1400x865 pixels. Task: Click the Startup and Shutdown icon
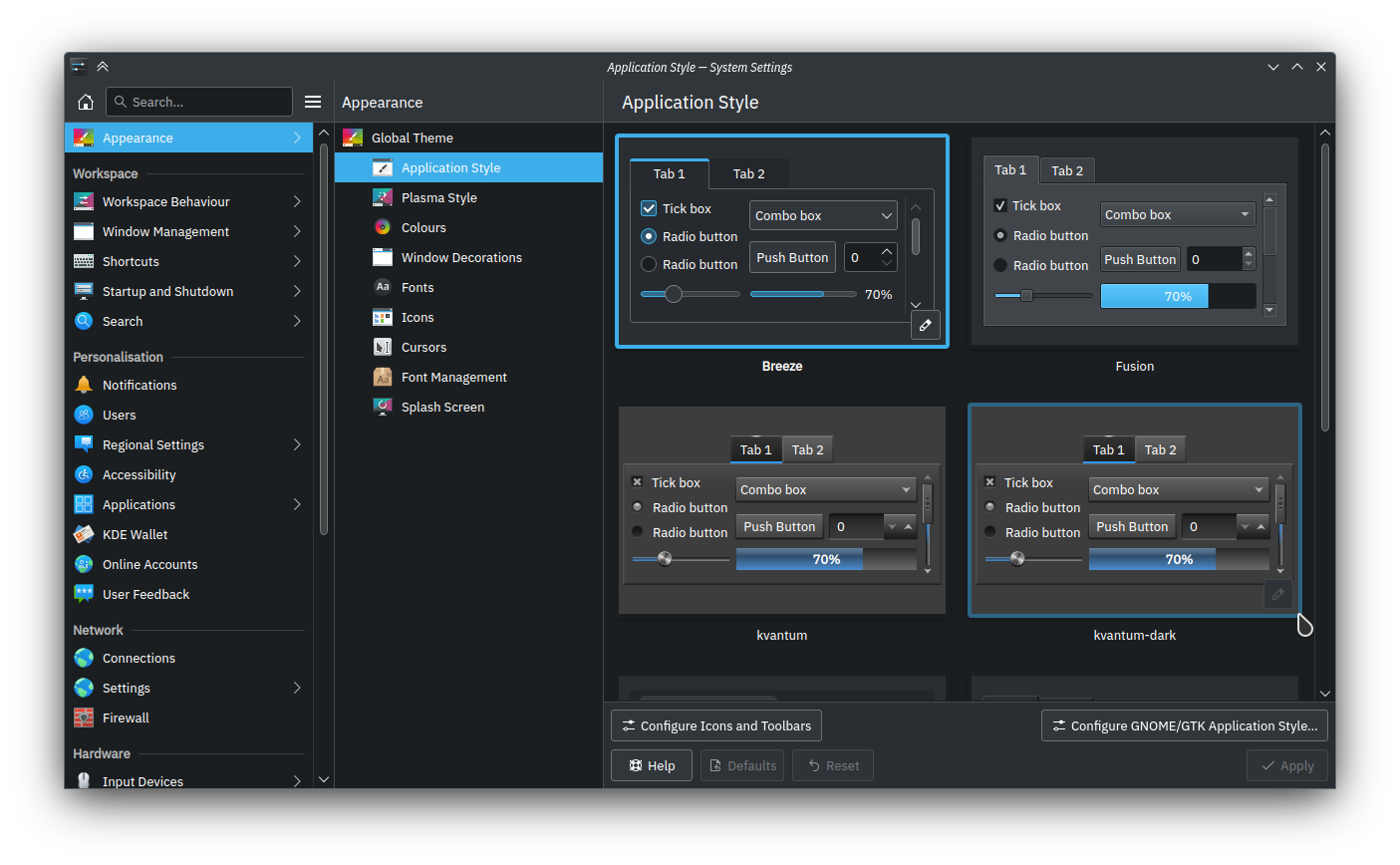pos(84,291)
